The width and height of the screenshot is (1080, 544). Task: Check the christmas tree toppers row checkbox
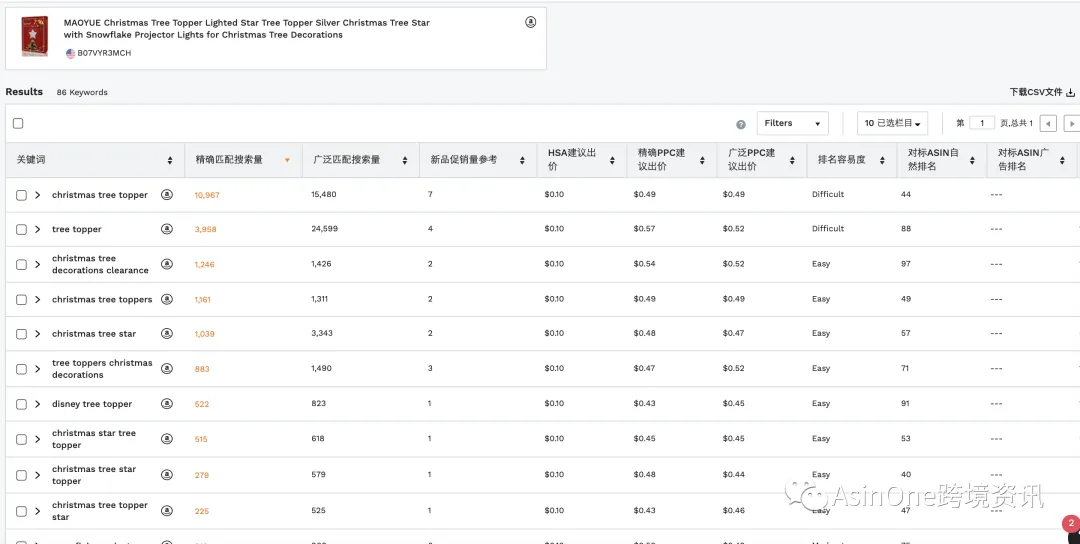[x=21, y=300]
